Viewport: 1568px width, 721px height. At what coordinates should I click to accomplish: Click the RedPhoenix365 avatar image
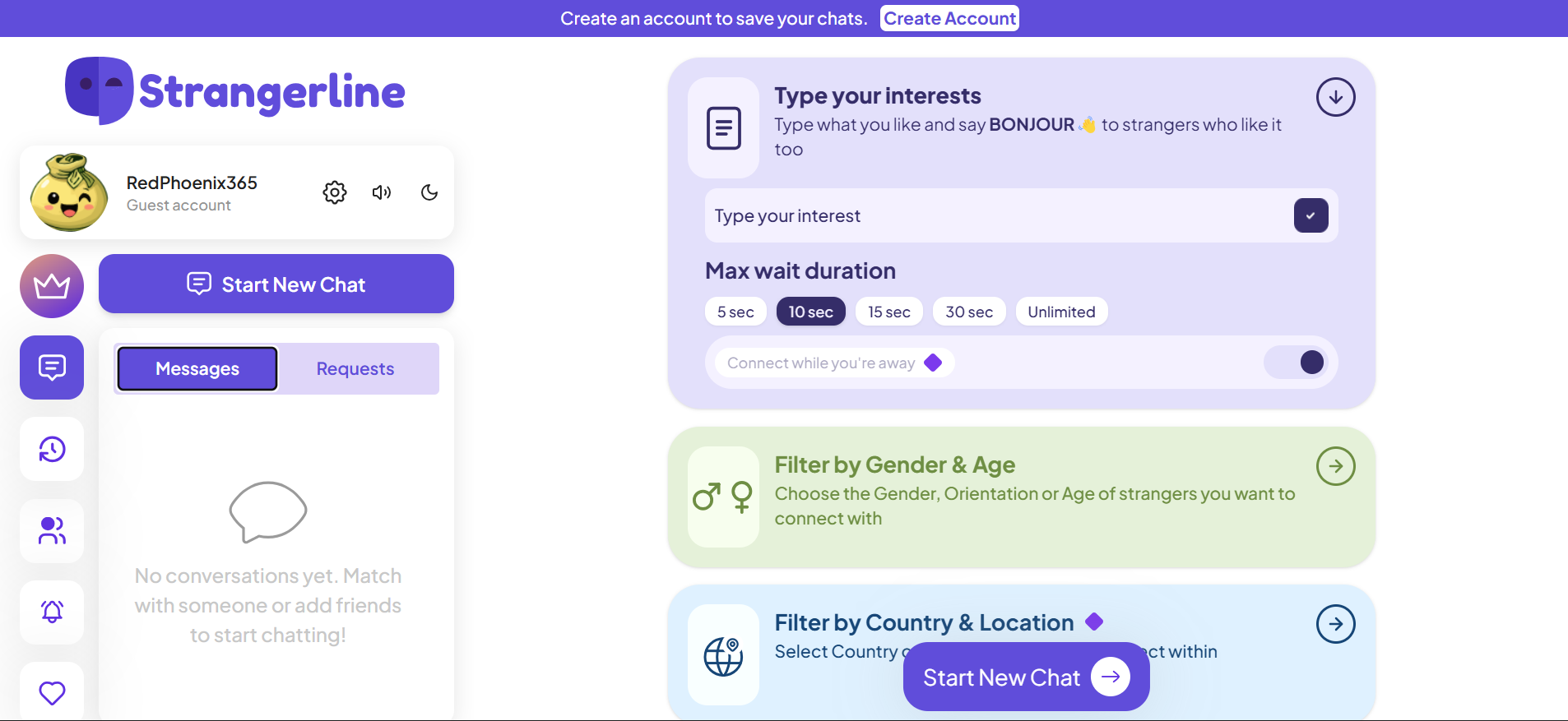(x=69, y=192)
